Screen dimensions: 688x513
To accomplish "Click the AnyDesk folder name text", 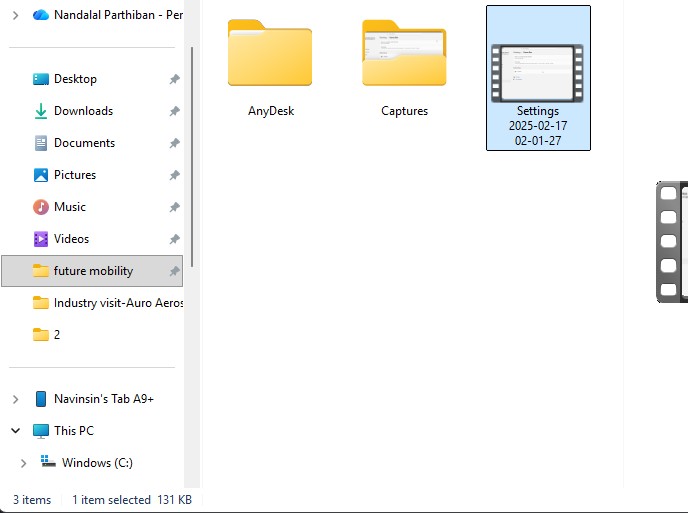I will 271,111.
